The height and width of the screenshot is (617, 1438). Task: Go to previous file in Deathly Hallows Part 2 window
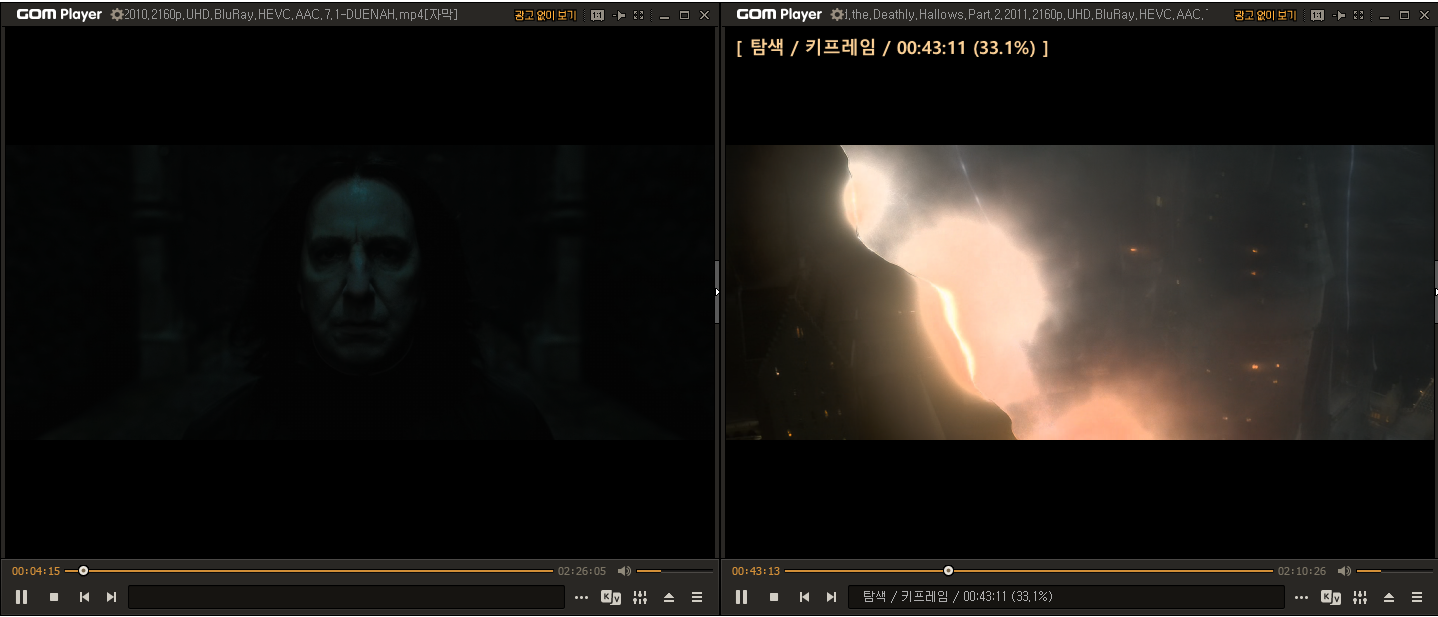[804, 597]
